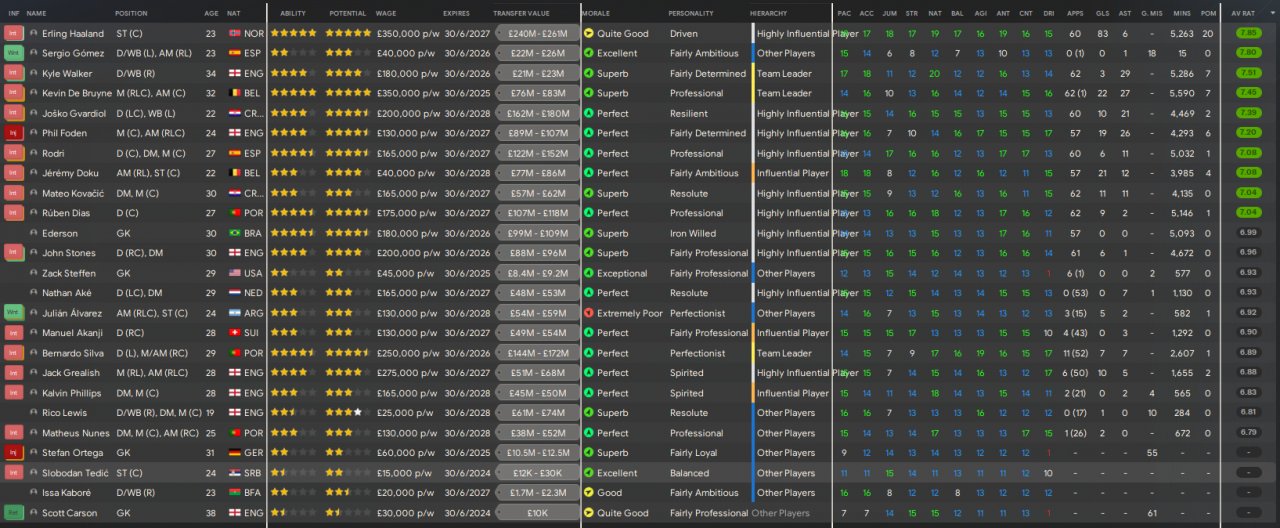1280x528 pixels.
Task: Click the USA flag in Zack Steffen's row
Action: point(234,273)
